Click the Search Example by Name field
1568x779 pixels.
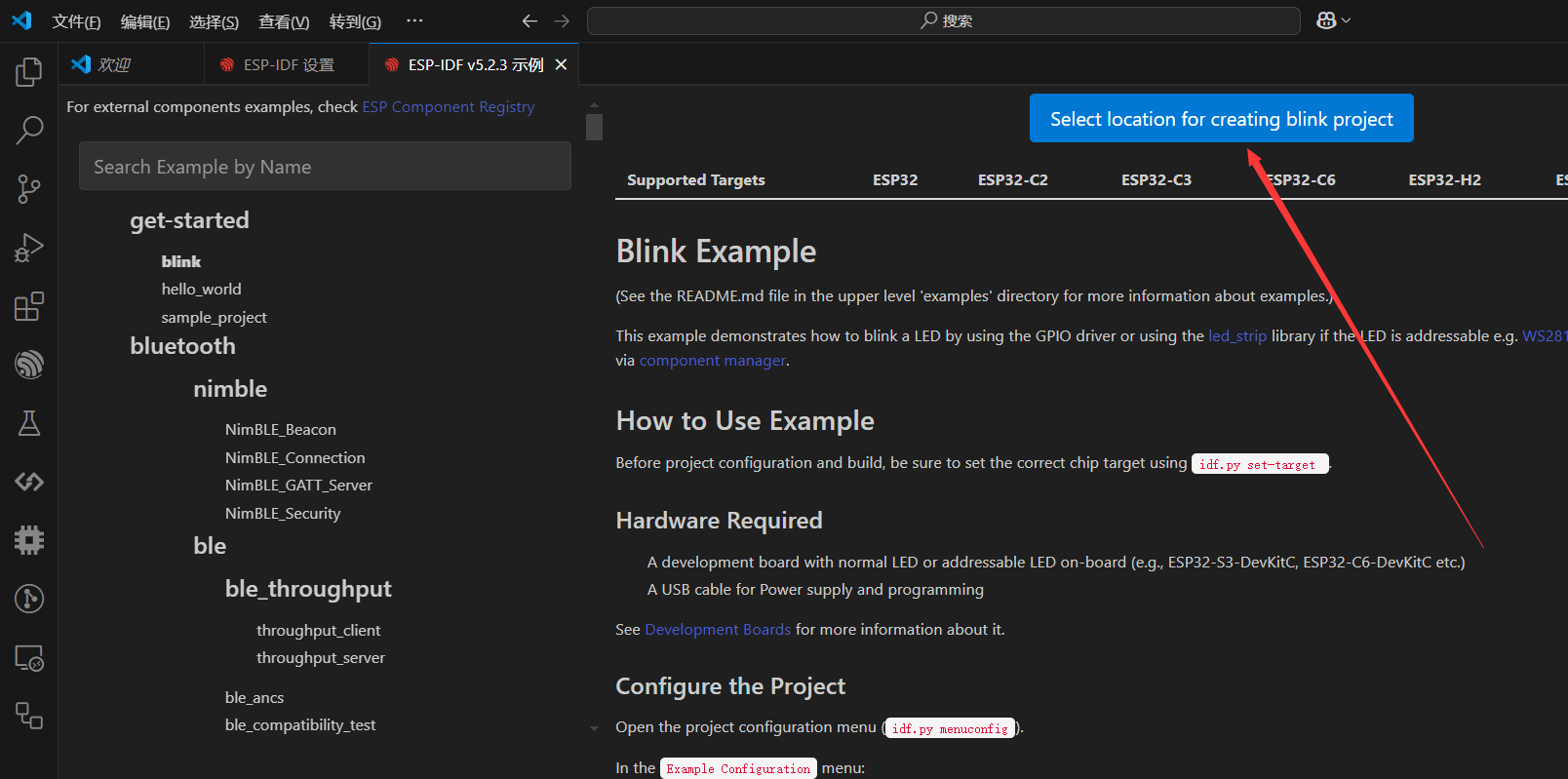325,167
